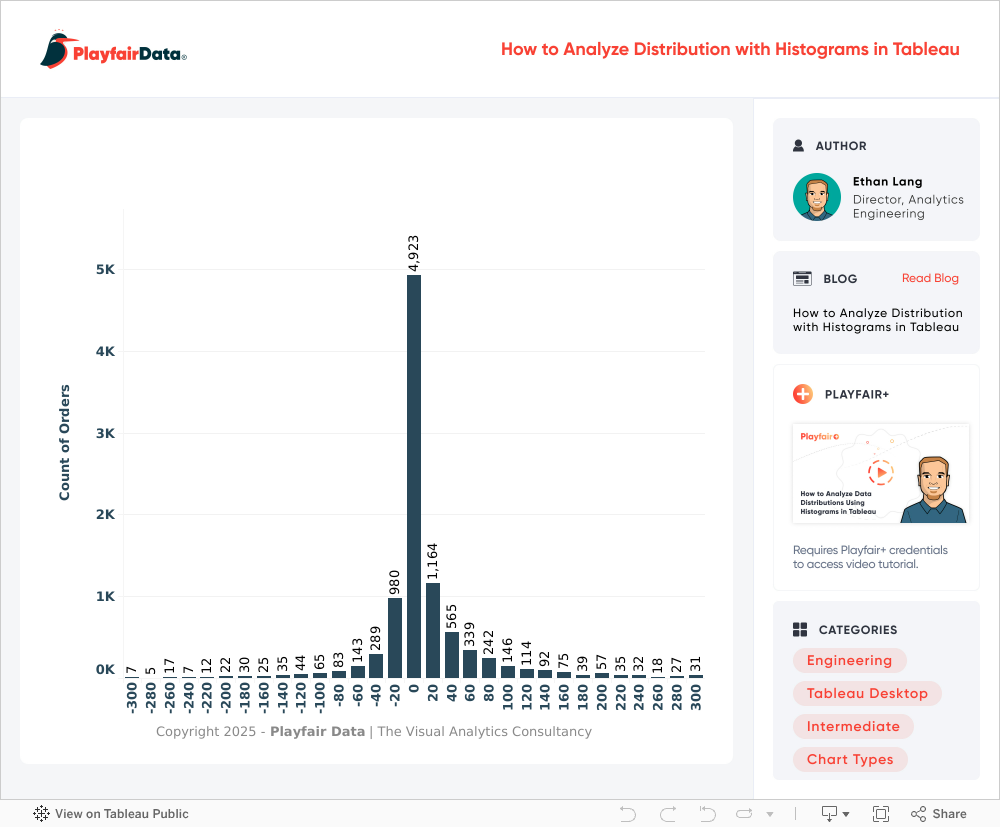
Task: Click the orange Playfair+ plus icon
Action: [x=802, y=394]
